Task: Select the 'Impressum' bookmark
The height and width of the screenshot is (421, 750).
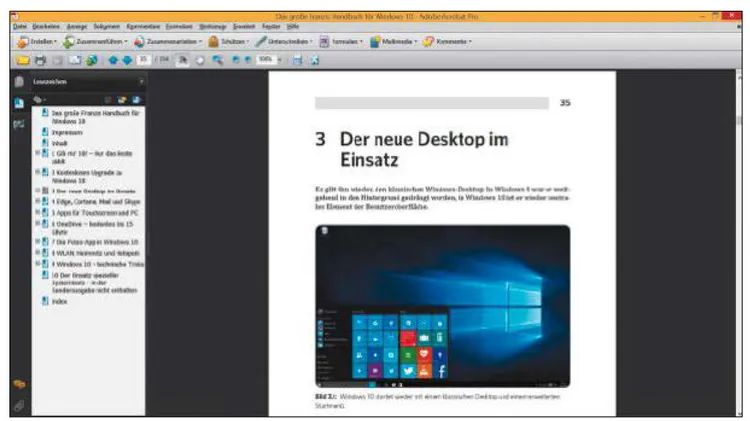Action: (x=67, y=133)
